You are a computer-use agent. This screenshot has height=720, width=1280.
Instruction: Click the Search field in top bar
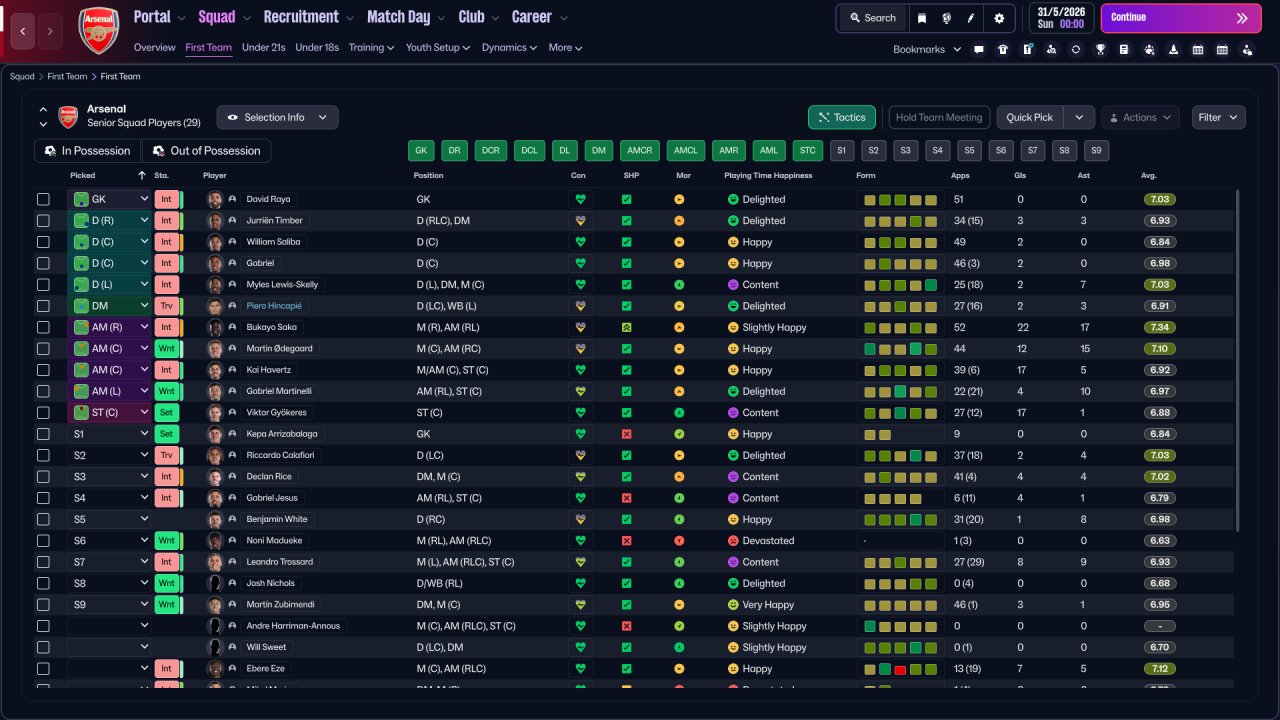[x=872, y=18]
